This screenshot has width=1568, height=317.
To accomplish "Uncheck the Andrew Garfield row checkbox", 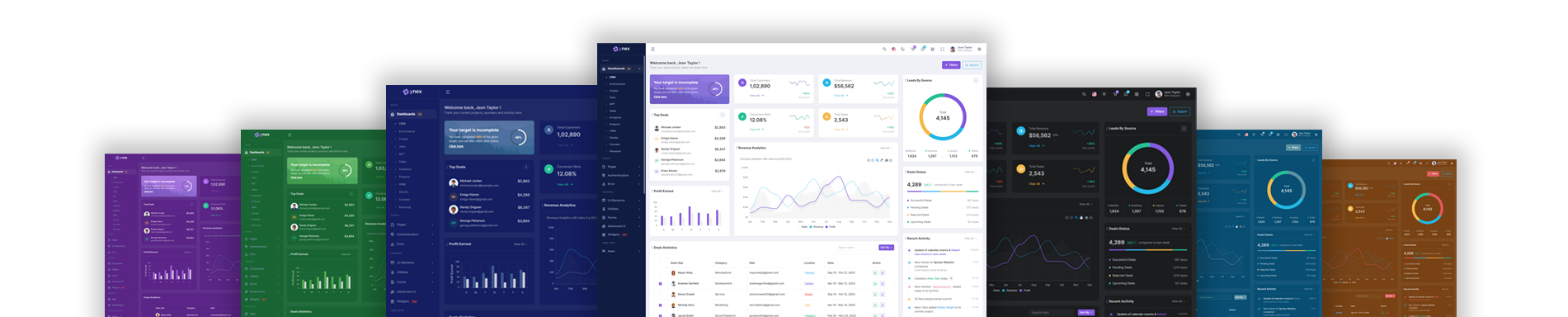I will [x=661, y=283].
